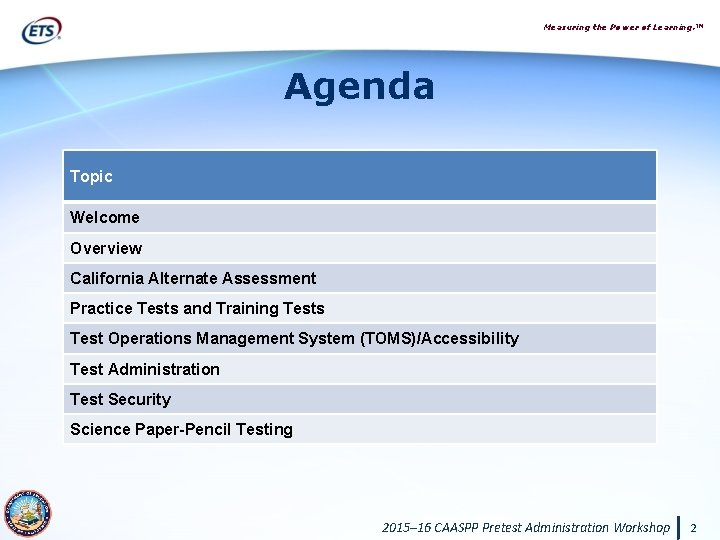Click the Measuring the Power of Learning tagline
The image size is (720, 540).
point(623,27)
